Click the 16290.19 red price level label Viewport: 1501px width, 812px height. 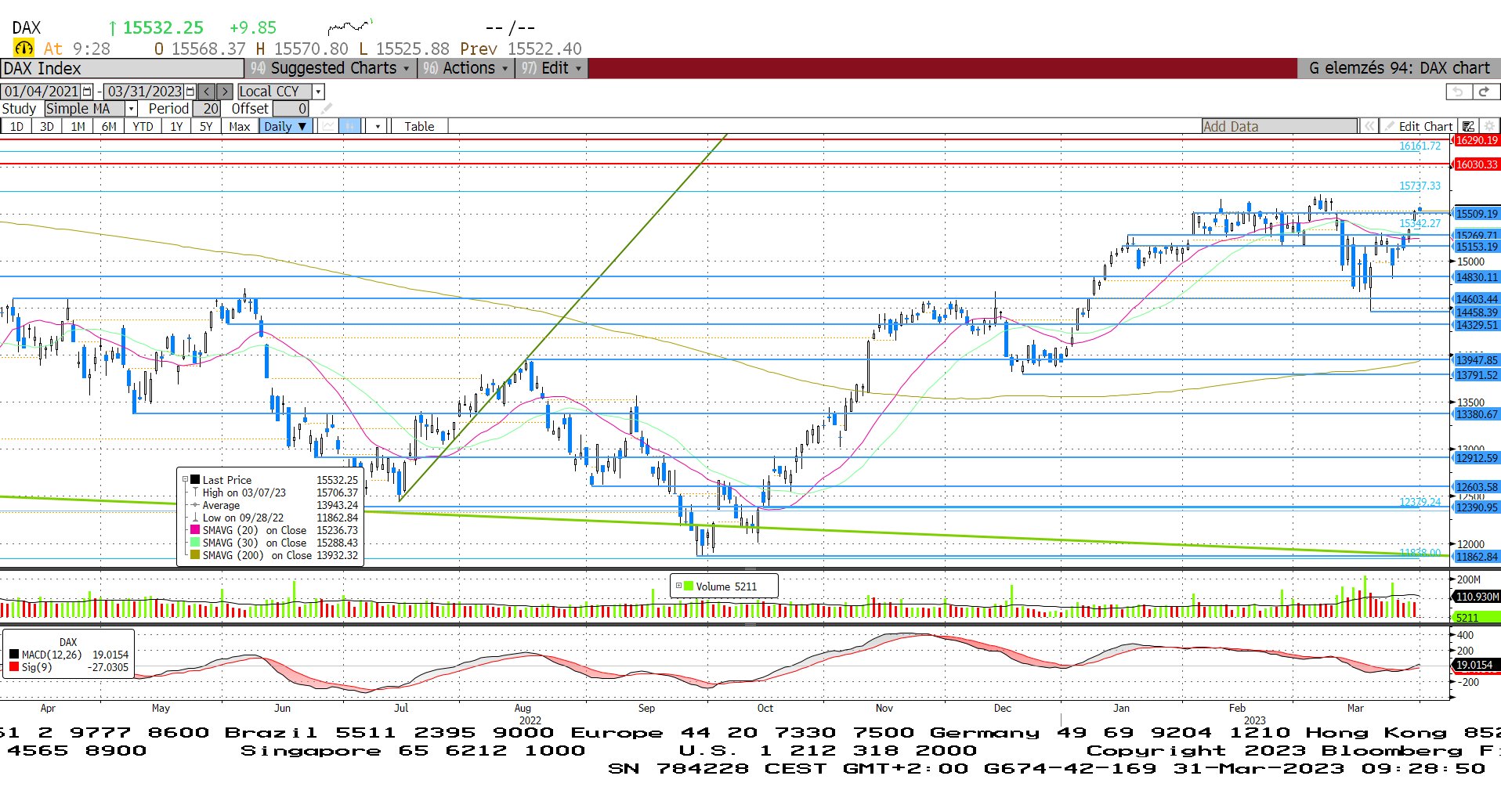coord(1476,140)
